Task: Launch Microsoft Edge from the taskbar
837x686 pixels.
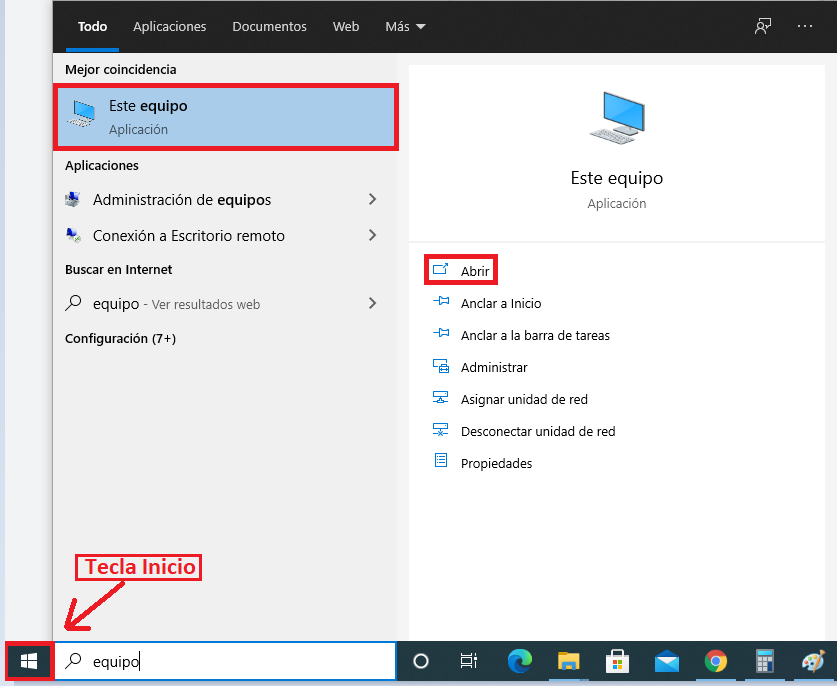Action: (x=519, y=661)
